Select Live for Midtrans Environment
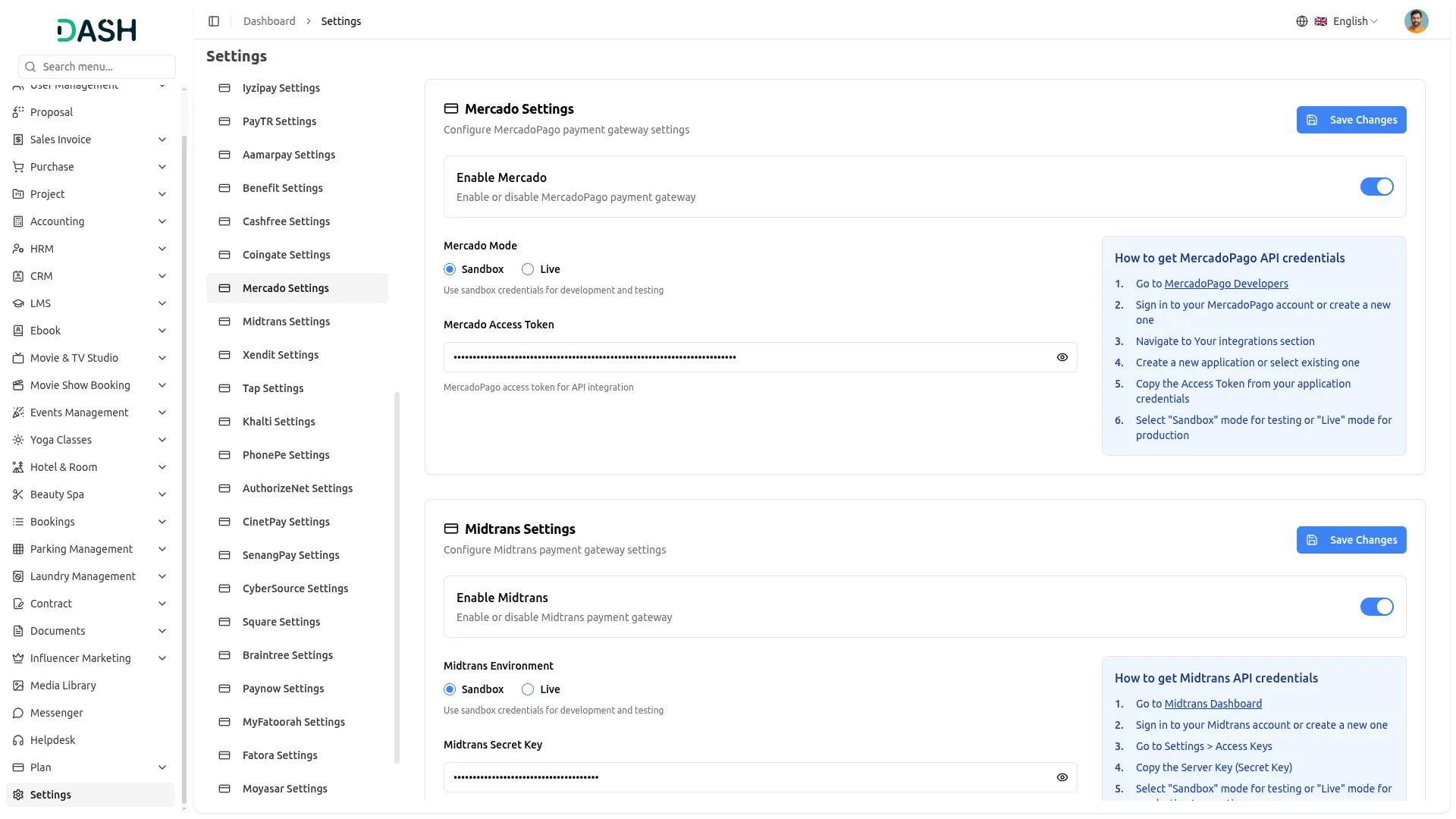The height and width of the screenshot is (819, 1456). point(528,689)
